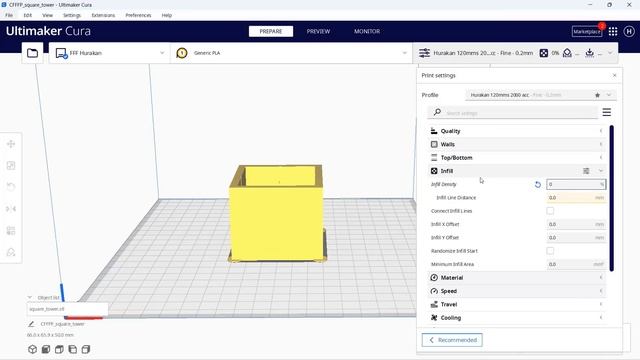Open the Generic PLA material dropdown
This screenshot has width=640, height=360.
point(291,53)
